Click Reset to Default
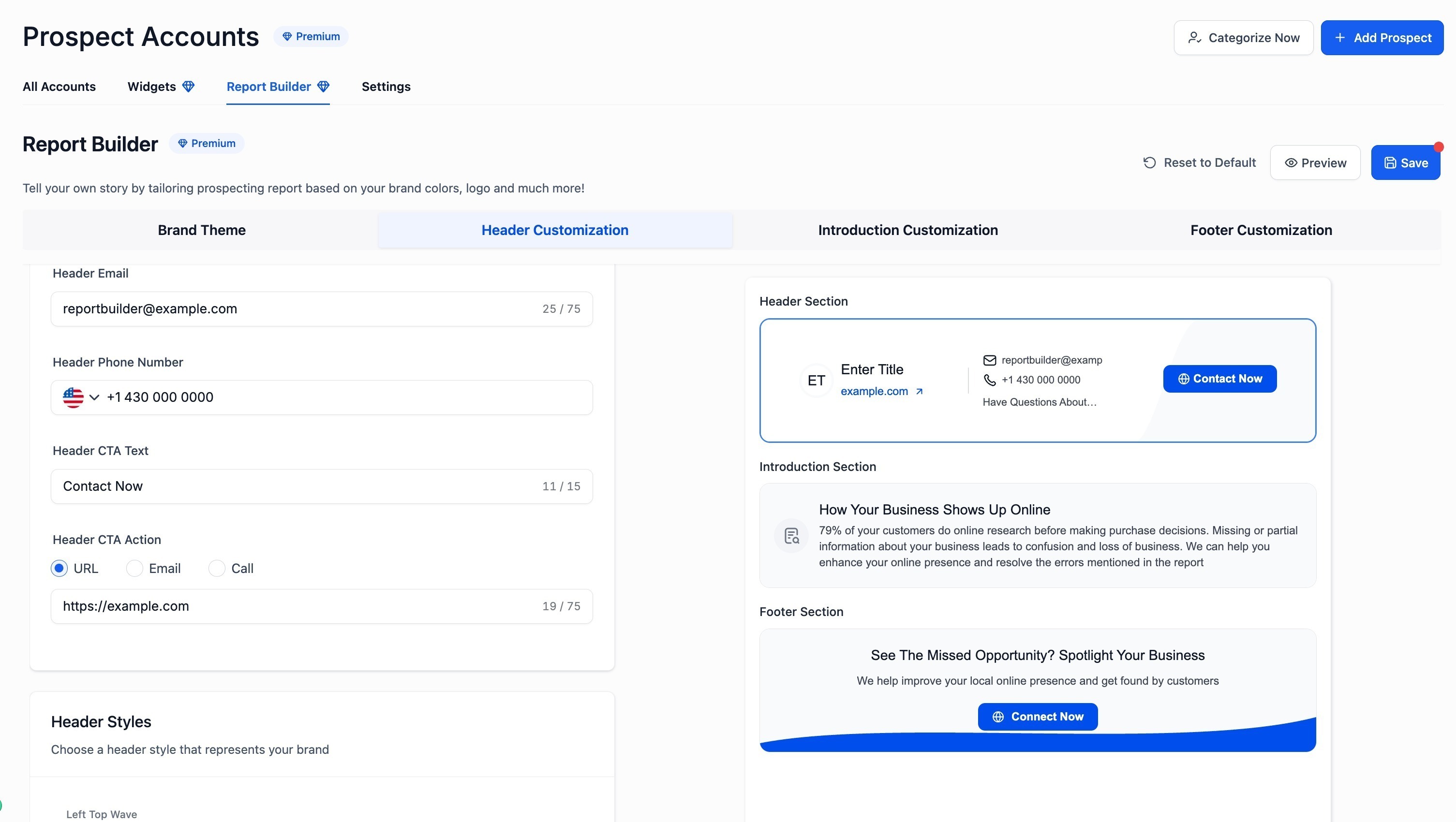 [x=1200, y=162]
